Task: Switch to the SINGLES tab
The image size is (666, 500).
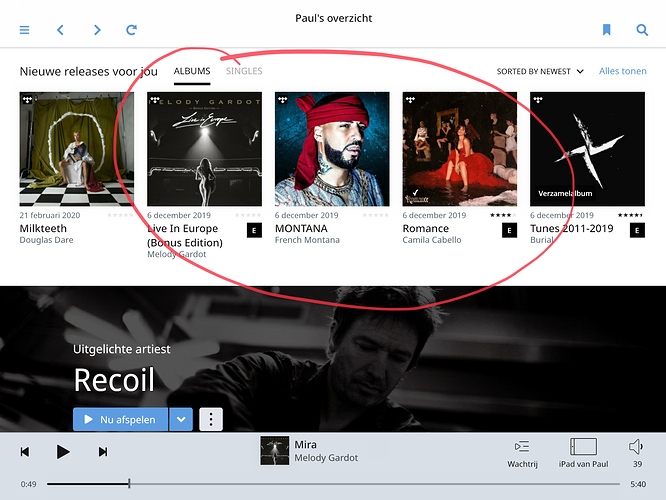Action: (244, 71)
